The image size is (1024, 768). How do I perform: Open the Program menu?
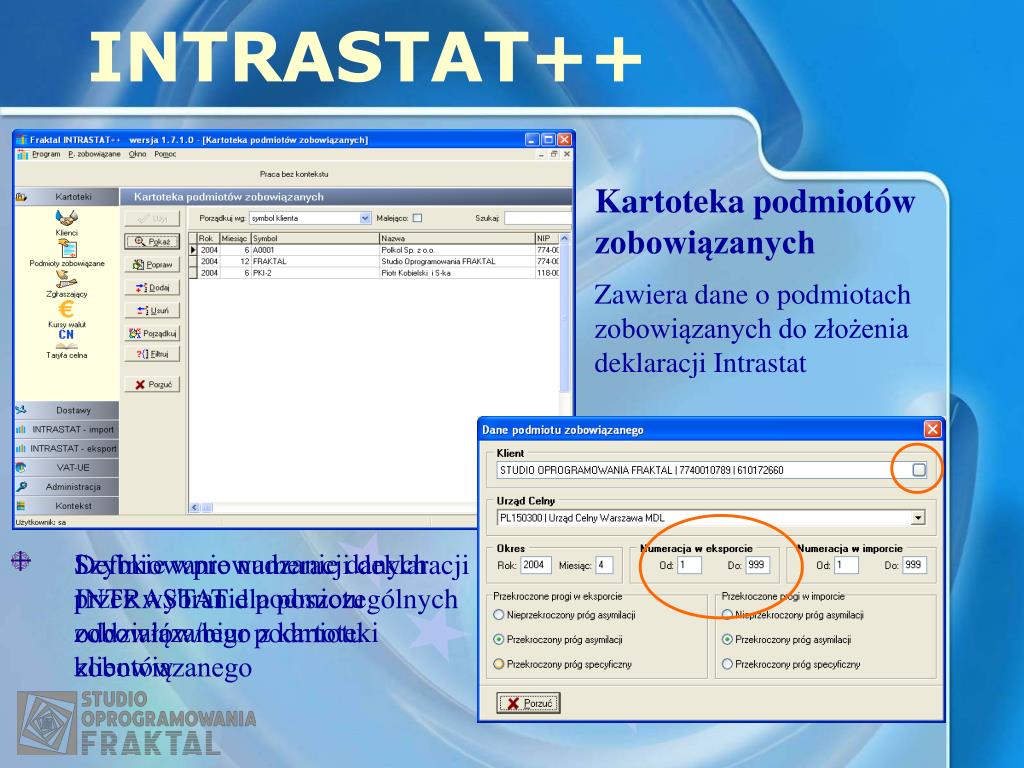[x=46, y=154]
